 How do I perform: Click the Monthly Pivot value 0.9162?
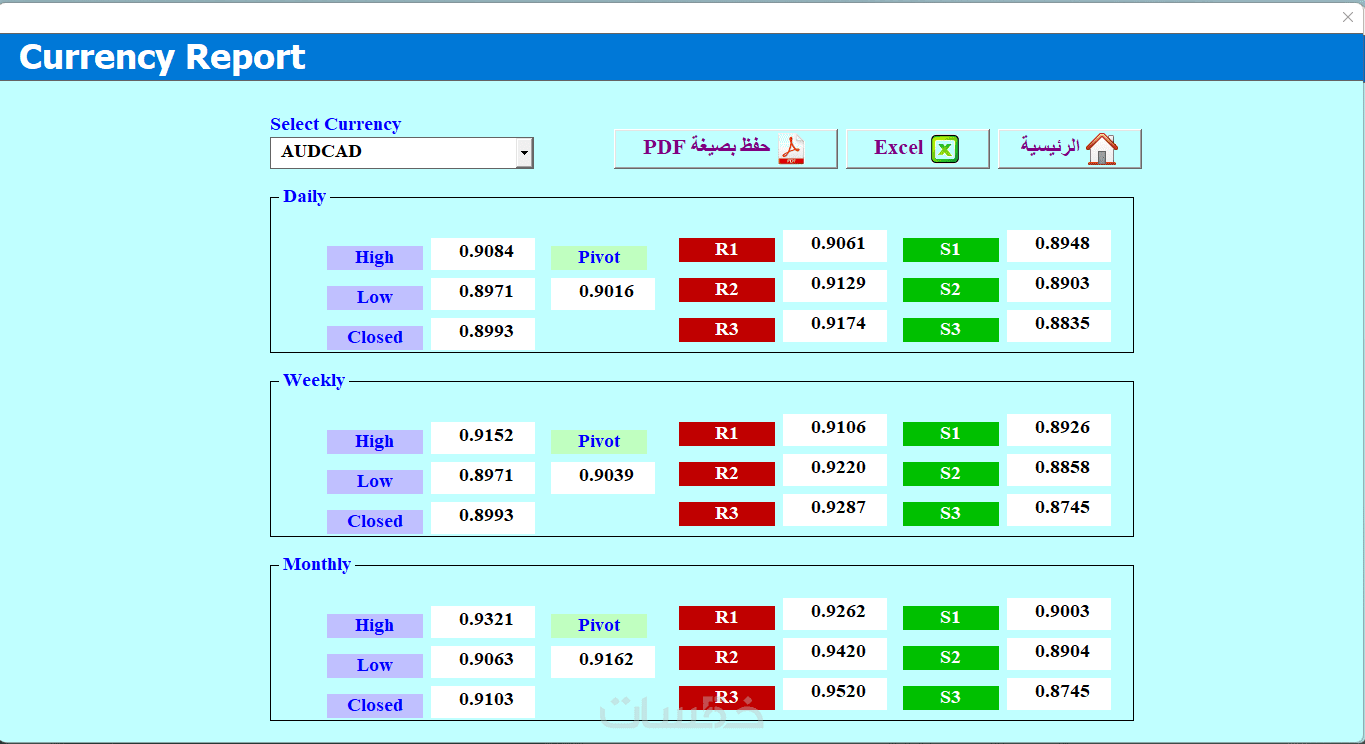coord(603,662)
